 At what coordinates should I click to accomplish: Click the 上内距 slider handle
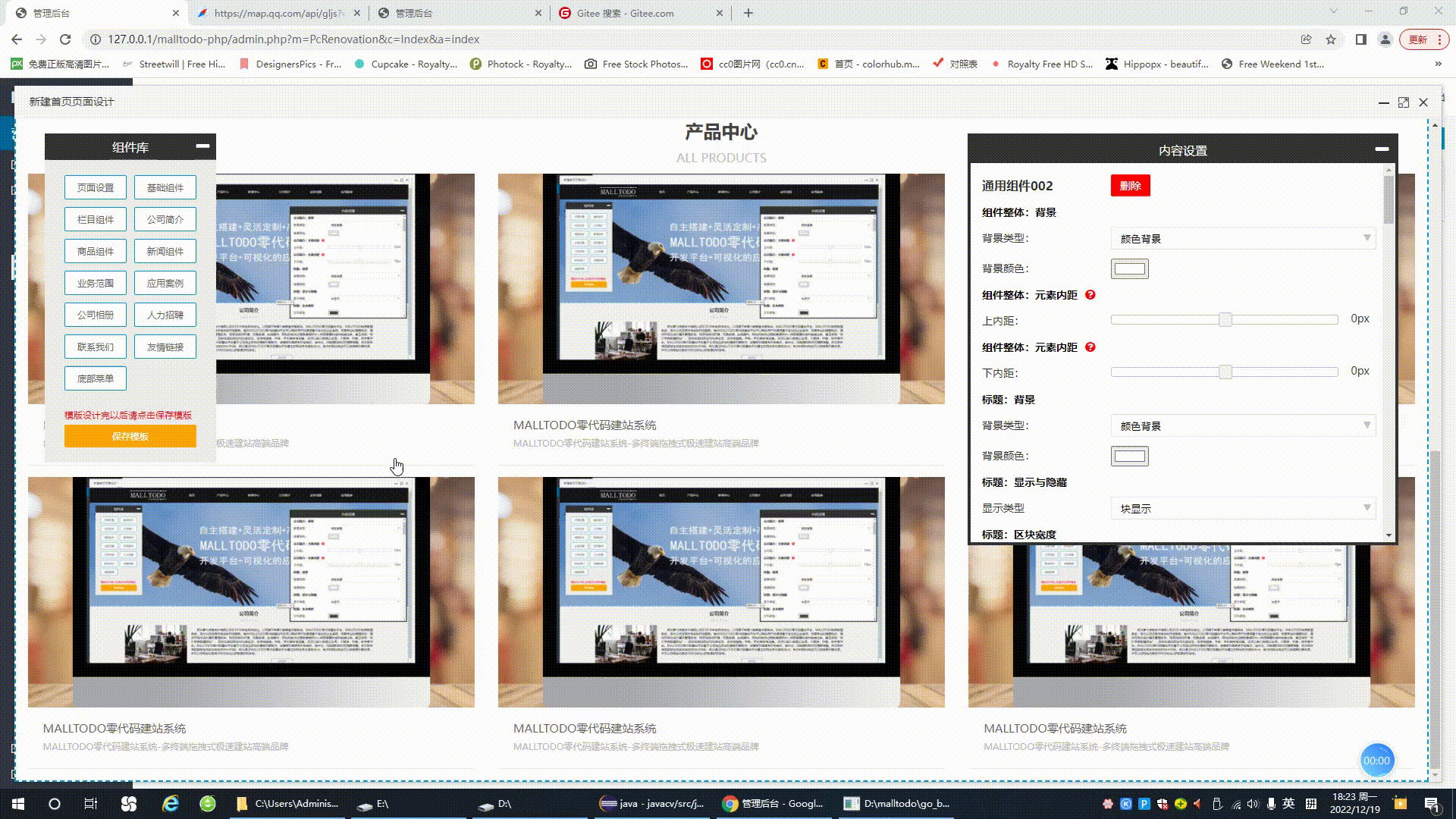(x=1225, y=319)
